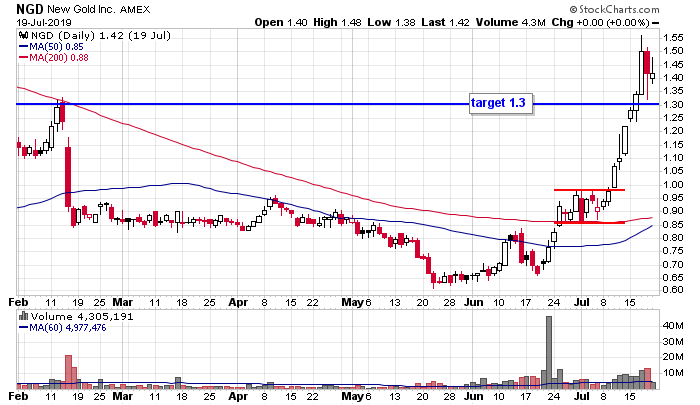Click the 10M volume axis label
This screenshot has height=405, width=700.
point(673,373)
